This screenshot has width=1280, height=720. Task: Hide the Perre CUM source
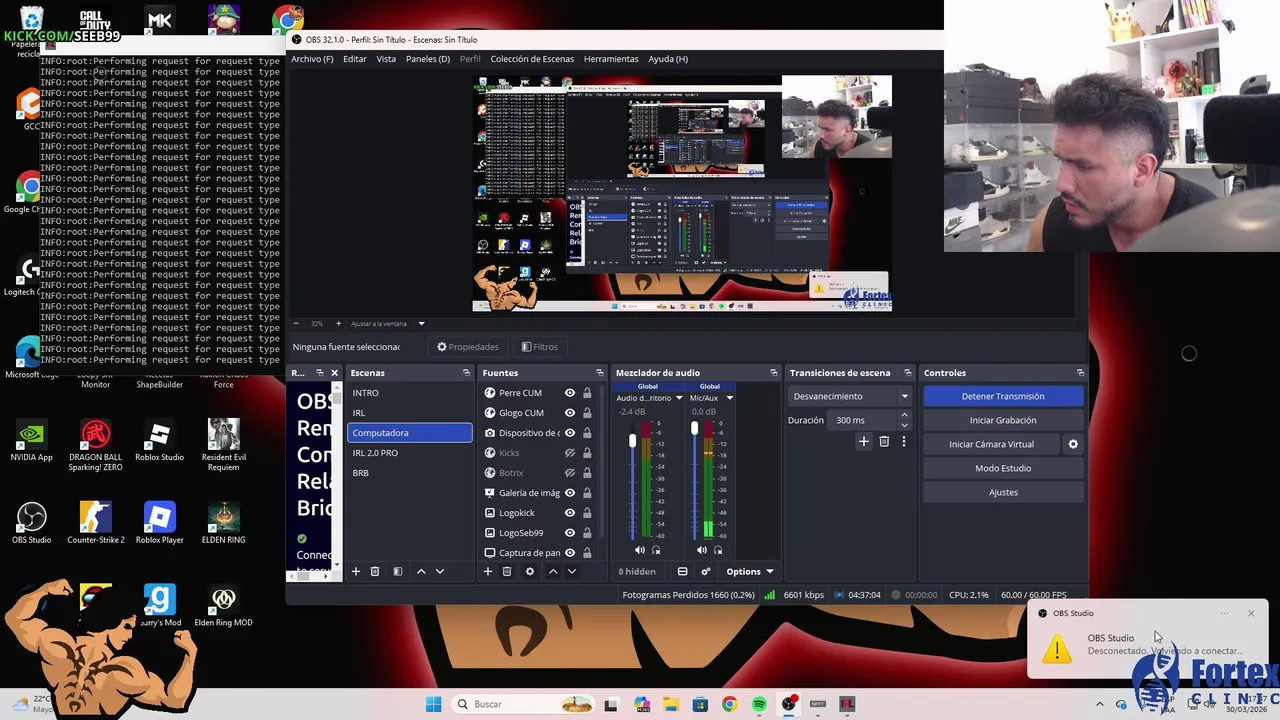tap(570, 393)
